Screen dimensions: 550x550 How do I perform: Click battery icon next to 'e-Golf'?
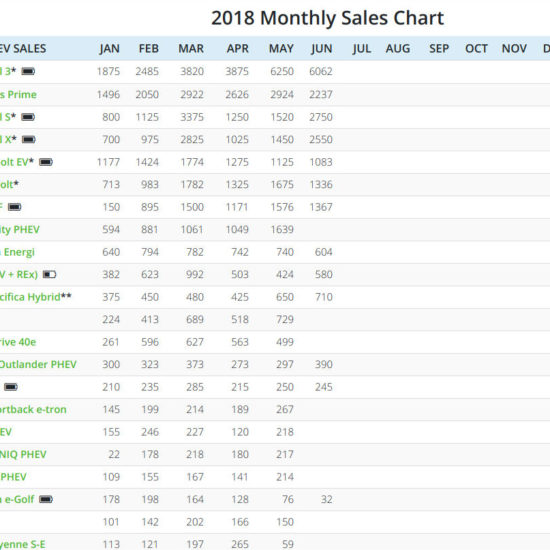(46, 499)
